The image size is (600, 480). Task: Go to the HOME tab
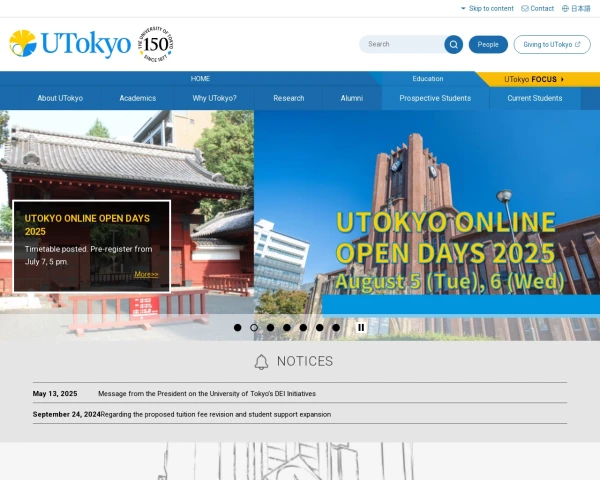pyautogui.click(x=200, y=79)
